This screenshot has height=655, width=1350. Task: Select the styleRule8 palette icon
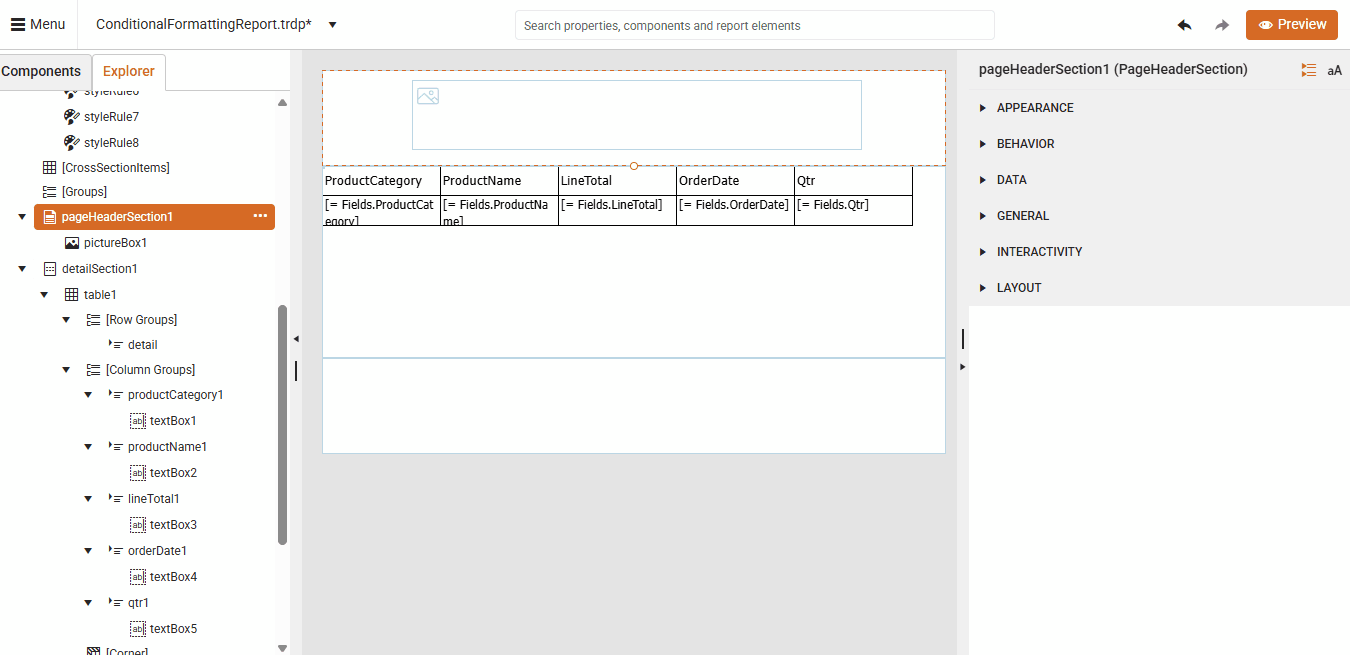coord(71,143)
